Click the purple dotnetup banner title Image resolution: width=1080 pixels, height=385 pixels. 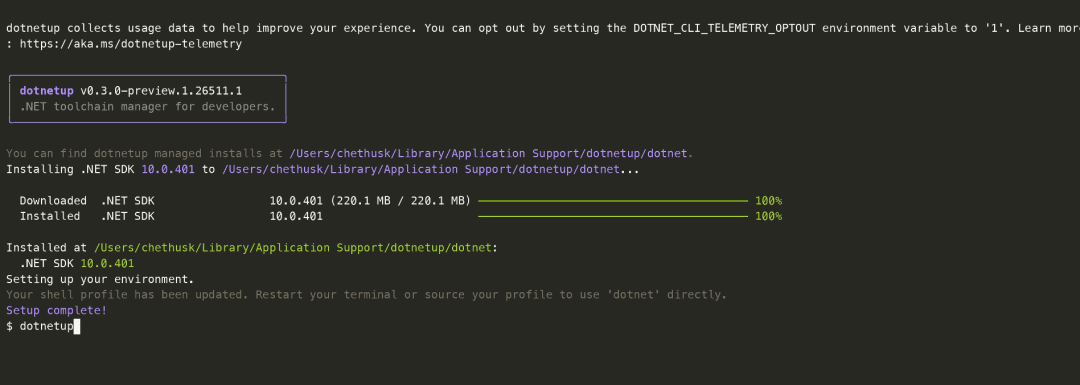(x=46, y=91)
